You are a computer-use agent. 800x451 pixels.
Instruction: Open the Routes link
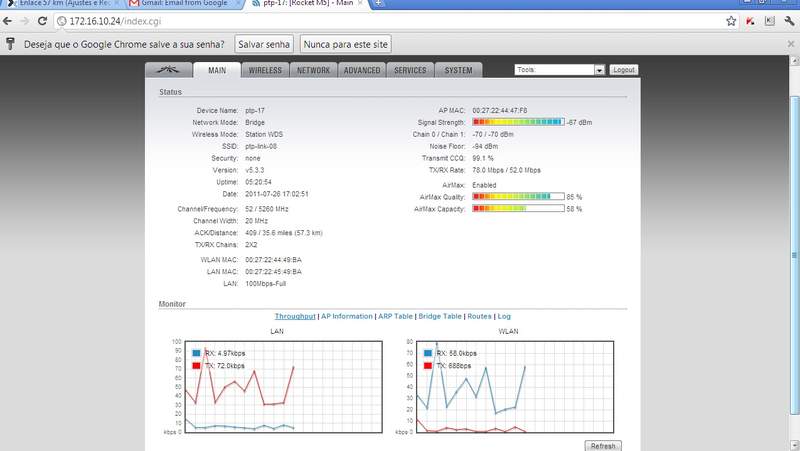480,316
